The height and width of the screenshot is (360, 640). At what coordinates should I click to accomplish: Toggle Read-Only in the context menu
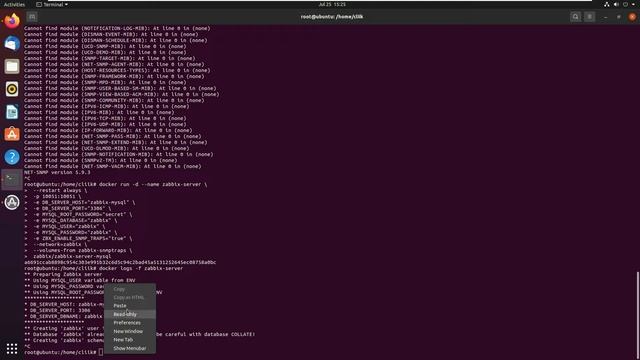130,314
